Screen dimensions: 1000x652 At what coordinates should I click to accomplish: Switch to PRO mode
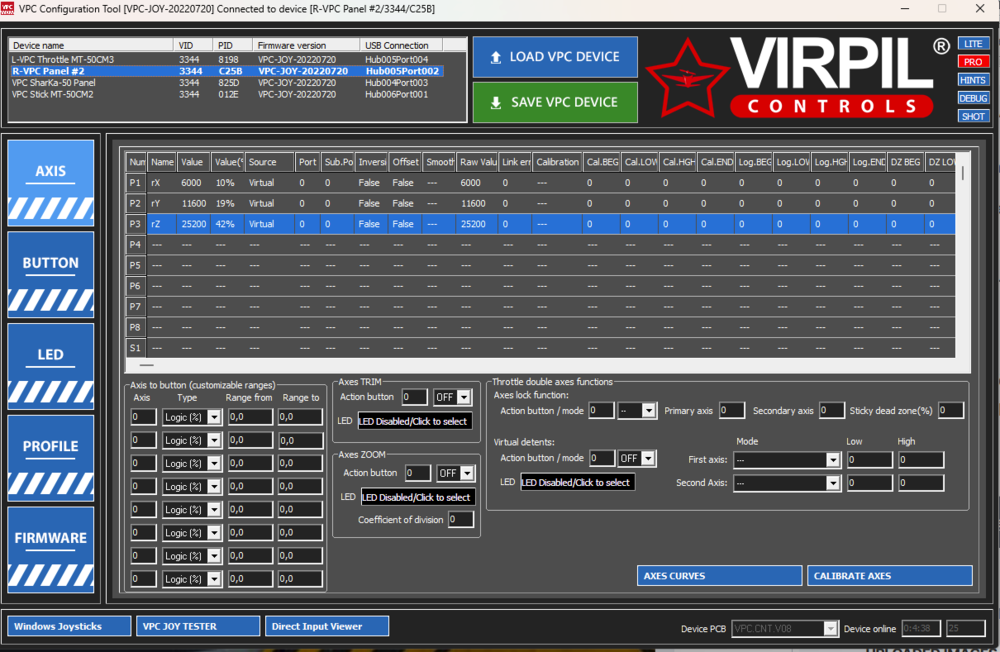[x=973, y=62]
